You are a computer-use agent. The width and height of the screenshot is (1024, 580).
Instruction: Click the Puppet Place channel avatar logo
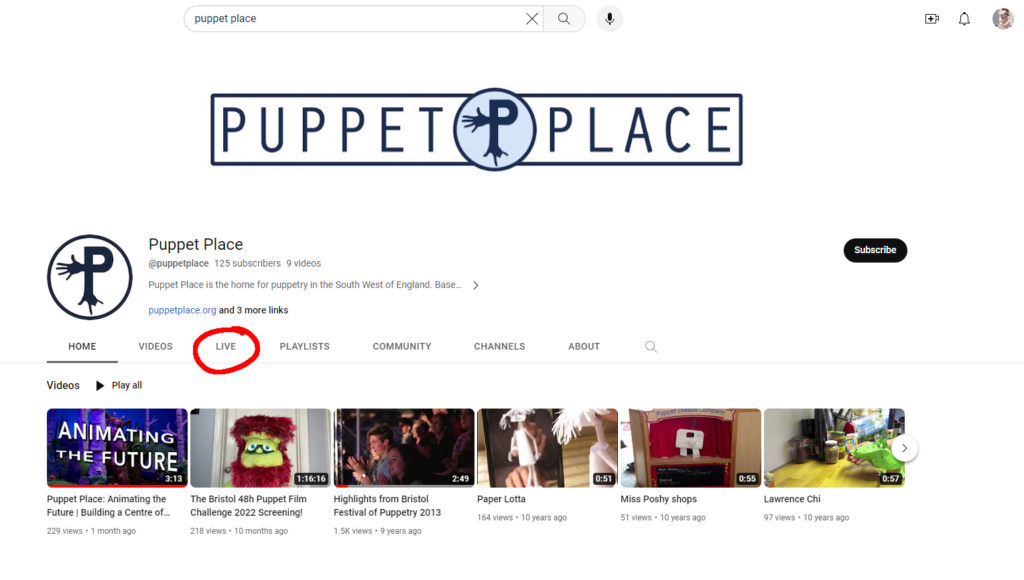tap(90, 278)
